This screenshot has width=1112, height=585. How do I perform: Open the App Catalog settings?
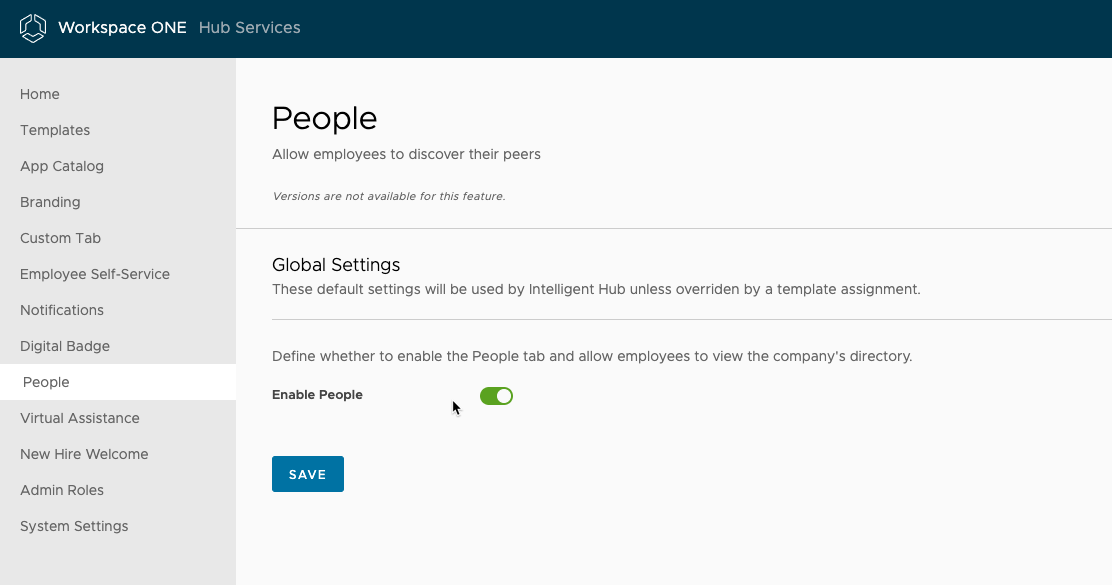(x=62, y=166)
